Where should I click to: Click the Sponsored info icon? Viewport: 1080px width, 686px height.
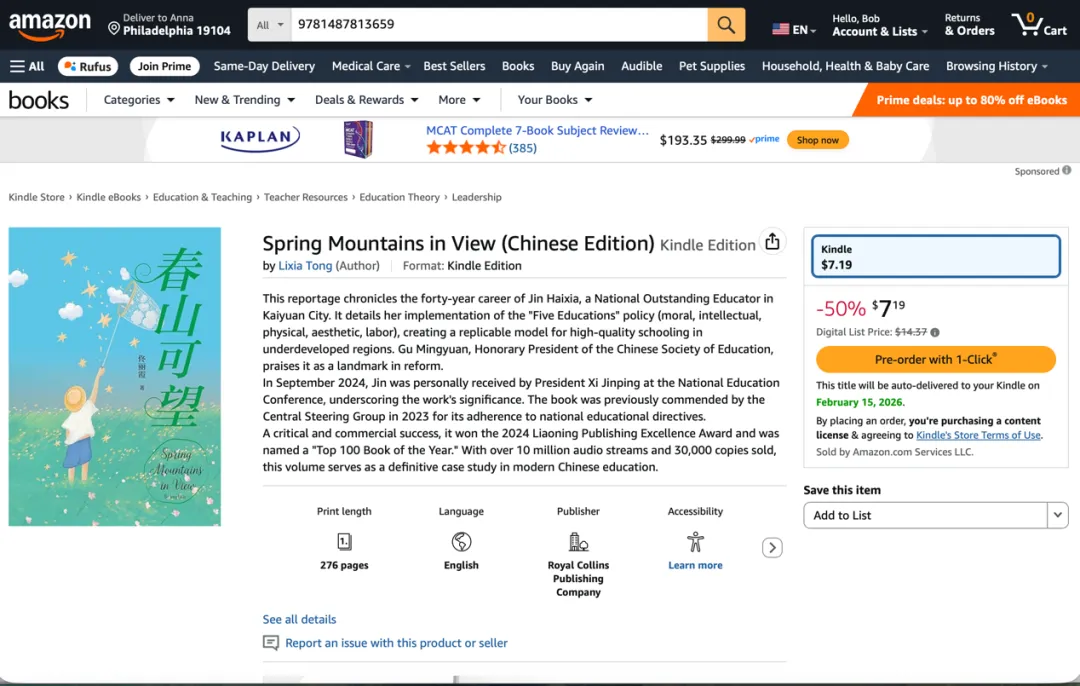click(1067, 171)
